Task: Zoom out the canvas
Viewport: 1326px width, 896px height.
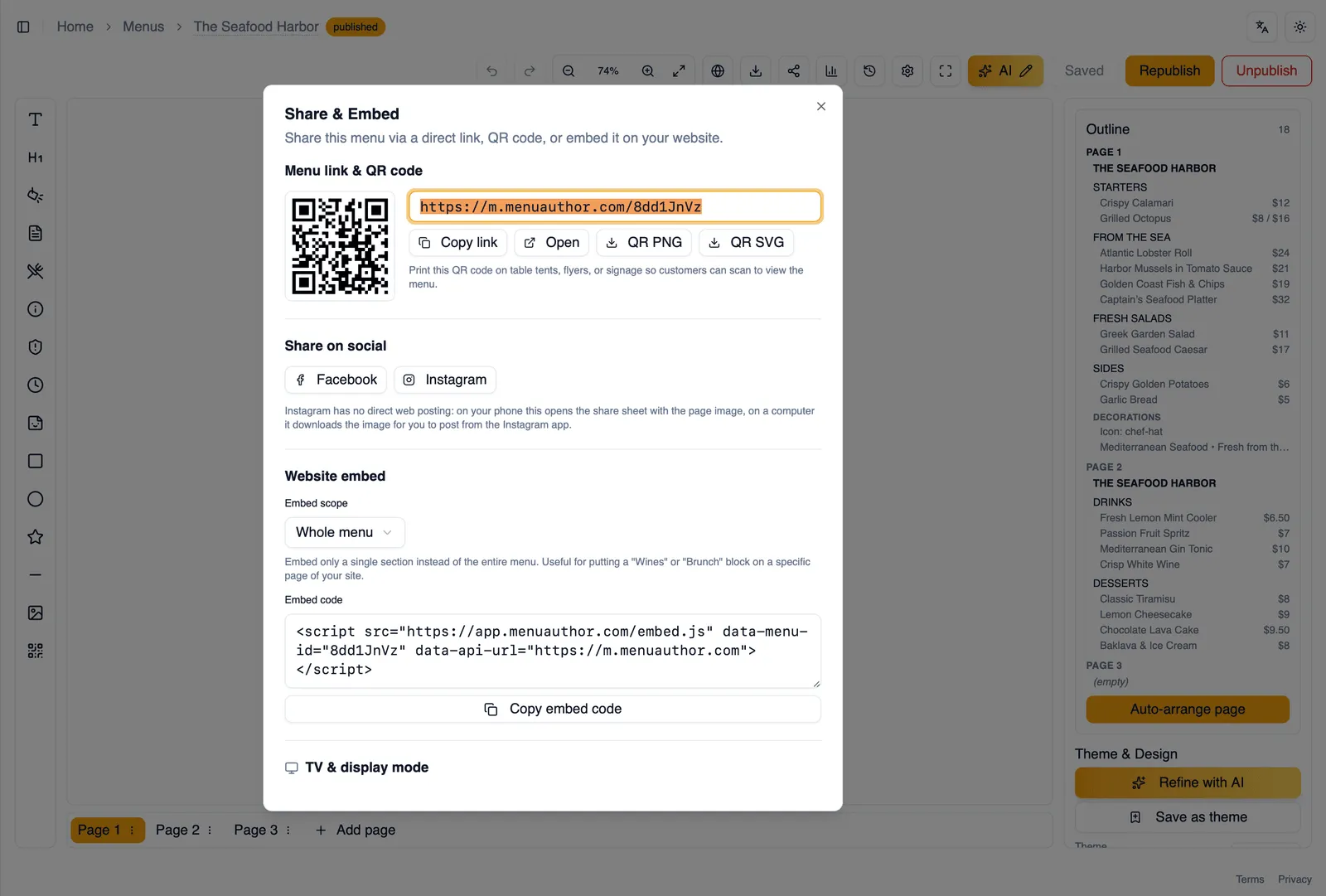Action: [569, 71]
